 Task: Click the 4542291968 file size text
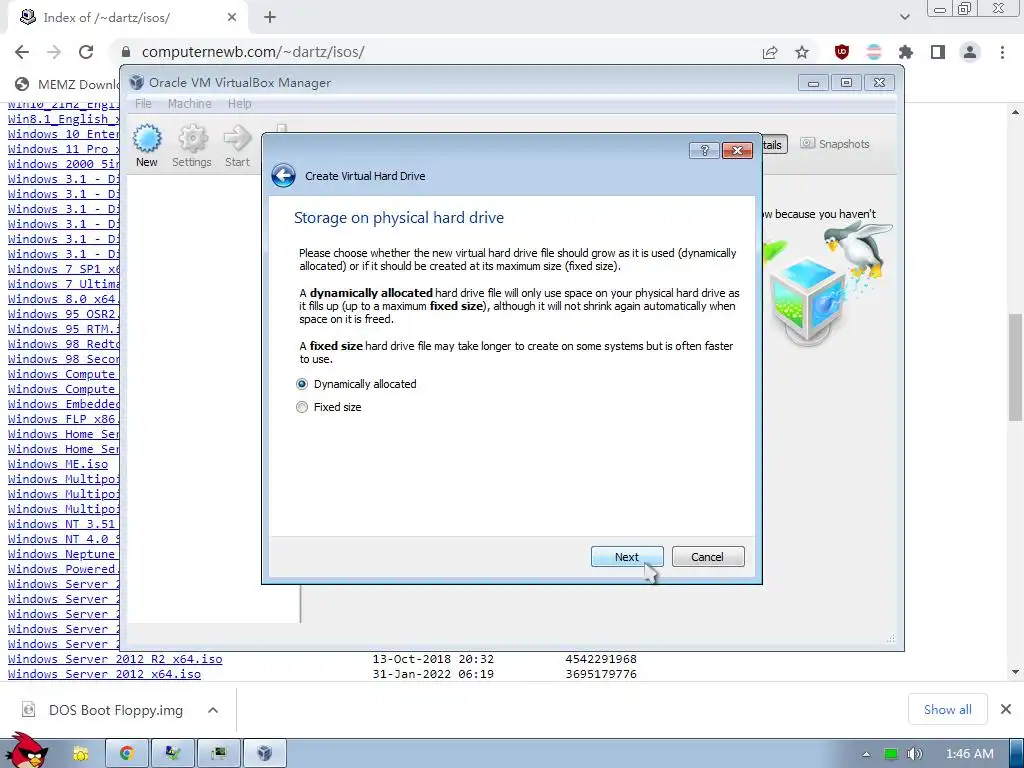pos(601,659)
